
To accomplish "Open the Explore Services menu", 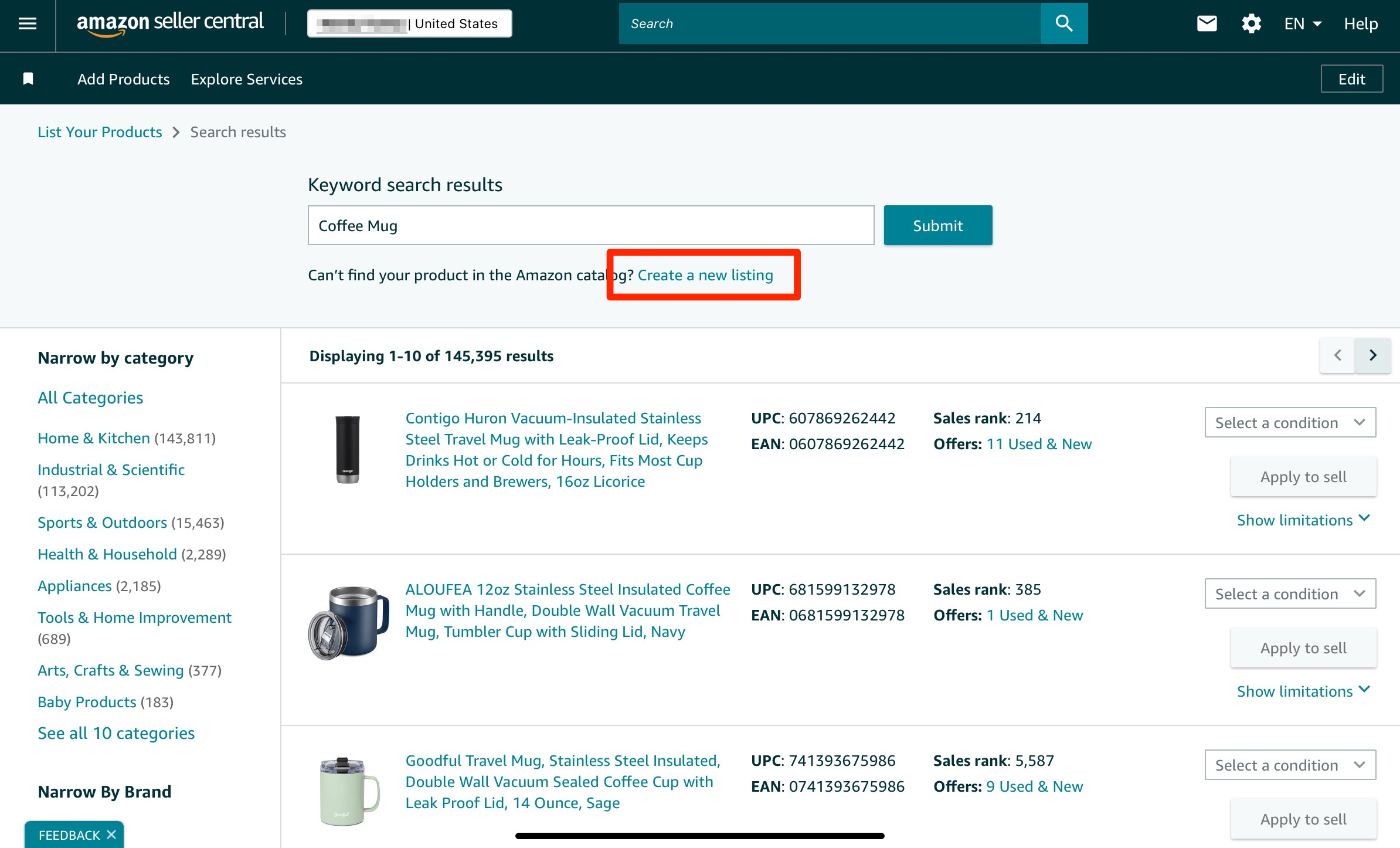I will tap(246, 79).
